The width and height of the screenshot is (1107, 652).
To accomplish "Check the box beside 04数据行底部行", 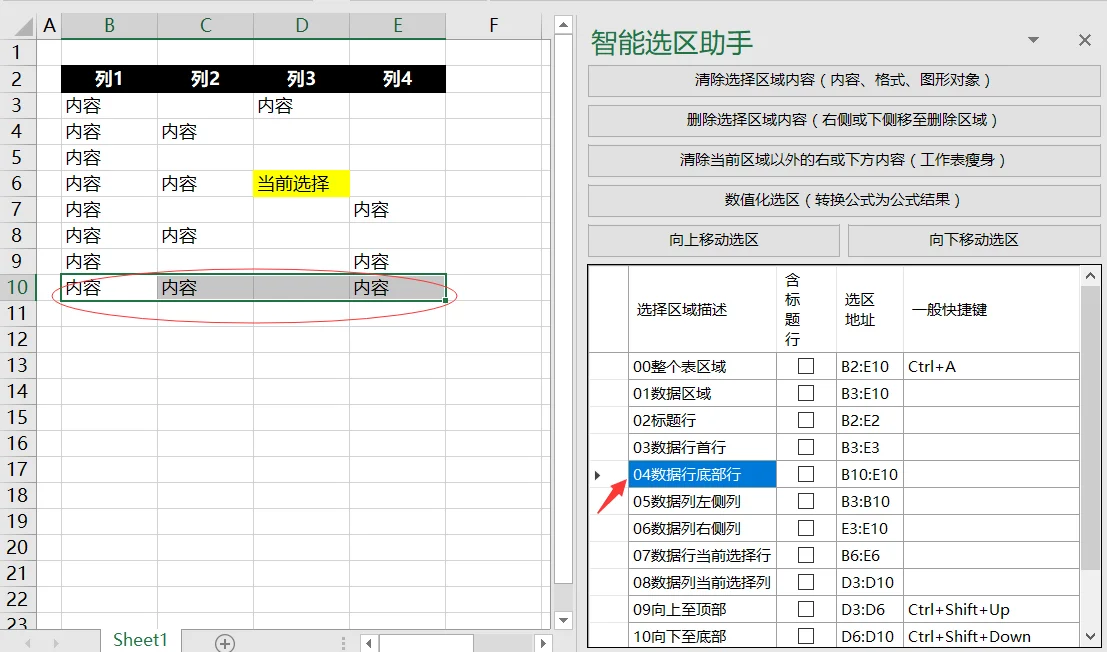I will (x=806, y=474).
